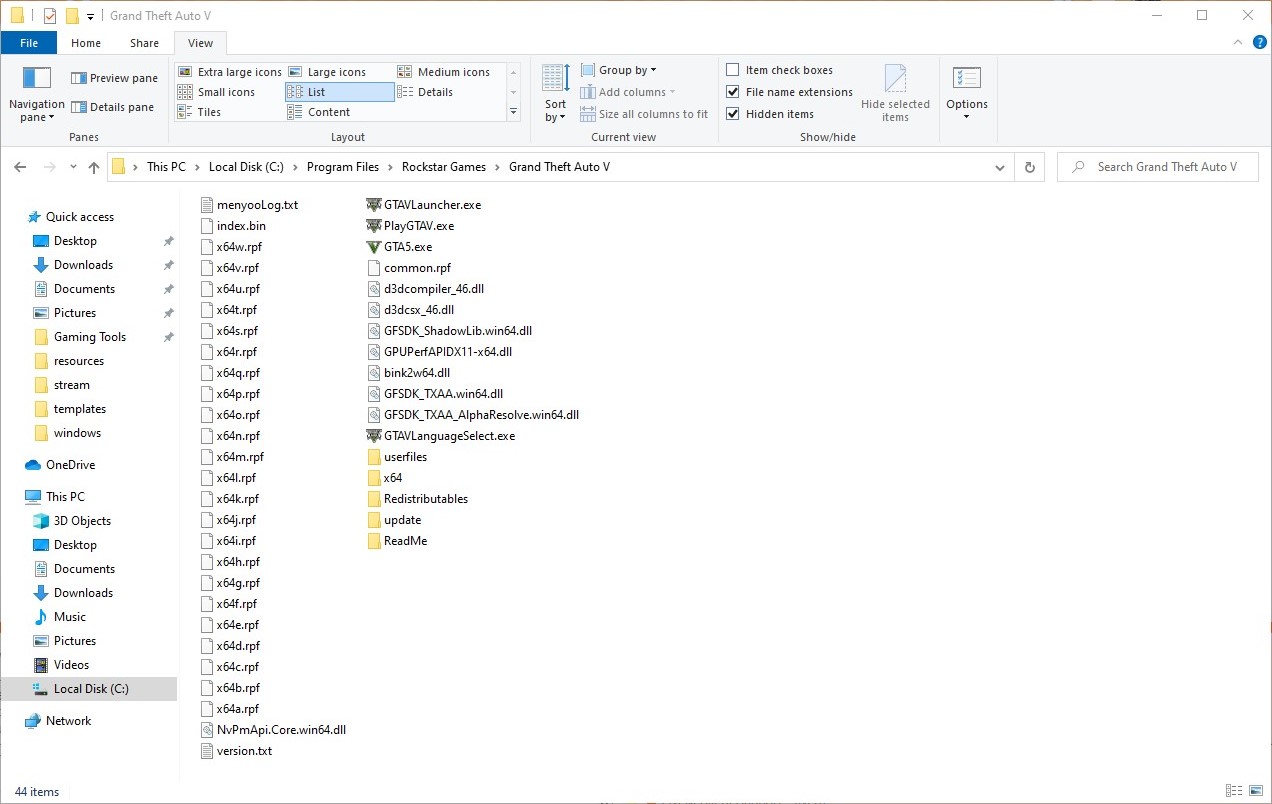The width and height of the screenshot is (1272, 804).
Task: Select the userfiles folder icon
Action: tap(374, 456)
